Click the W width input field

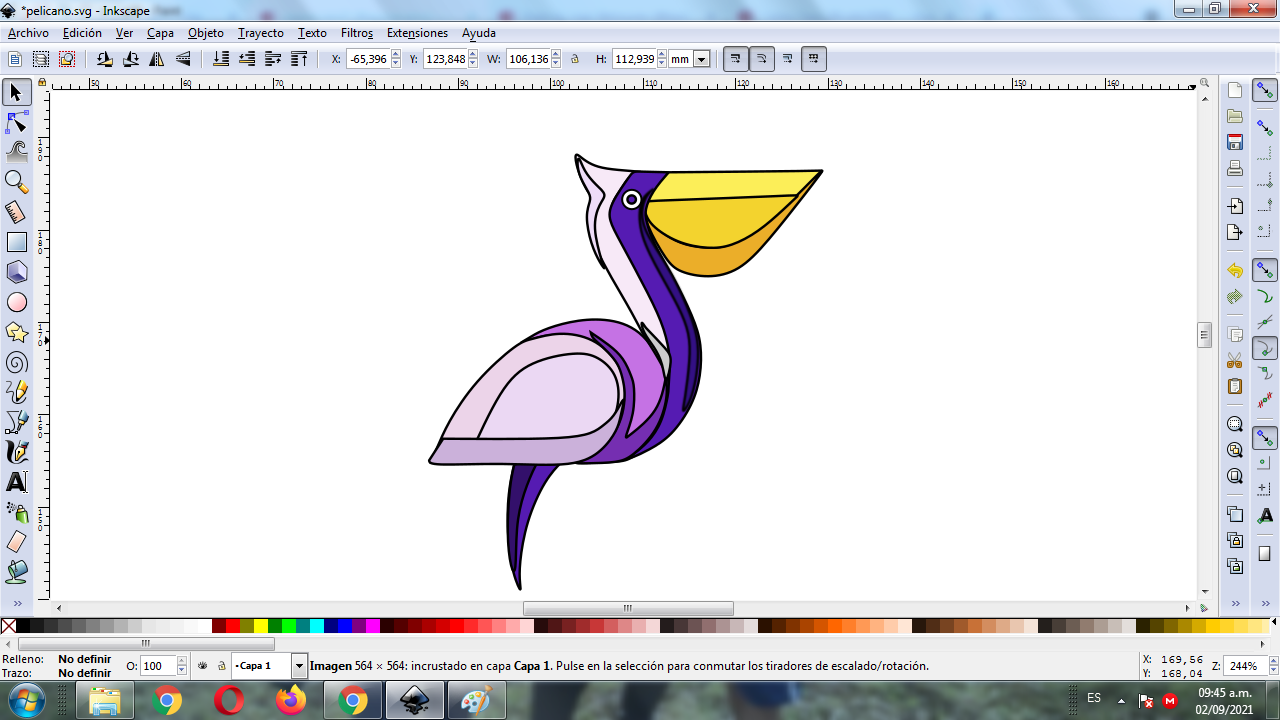529,59
